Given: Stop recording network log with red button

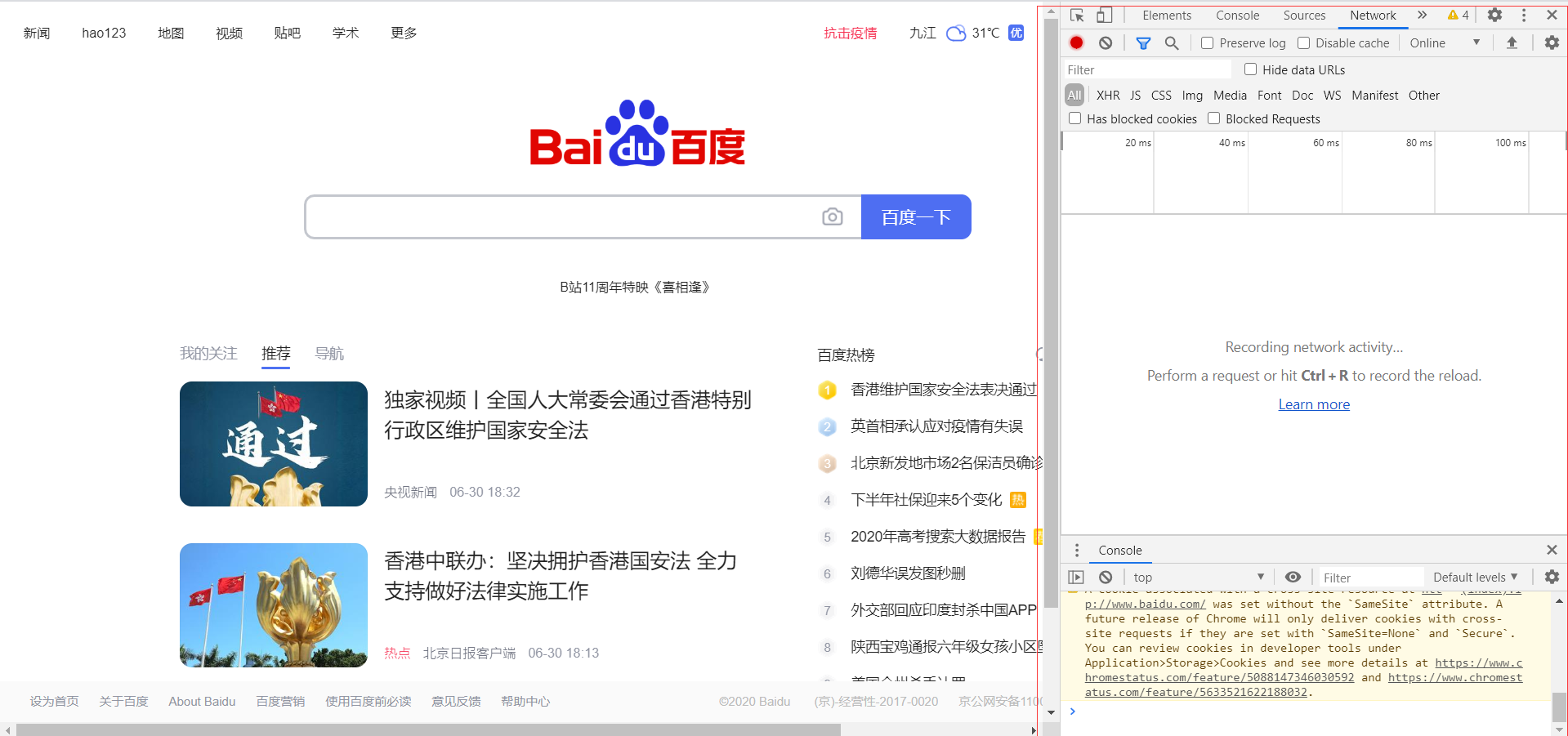Looking at the screenshot, I should click(1076, 43).
